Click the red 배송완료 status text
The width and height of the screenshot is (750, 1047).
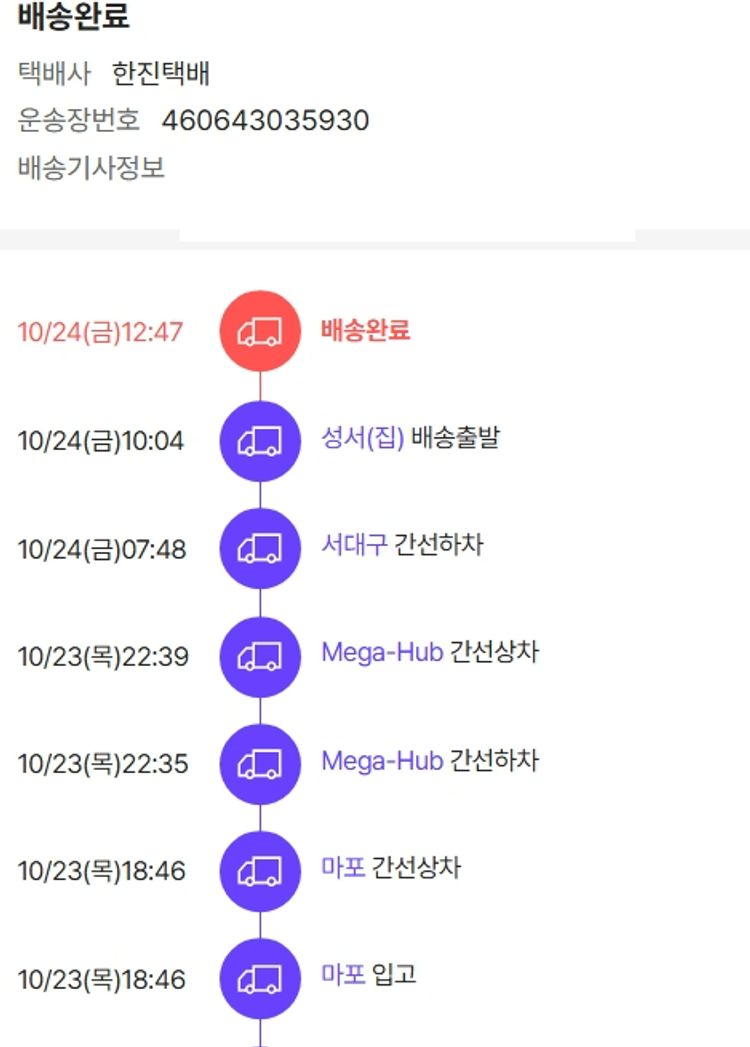365,331
